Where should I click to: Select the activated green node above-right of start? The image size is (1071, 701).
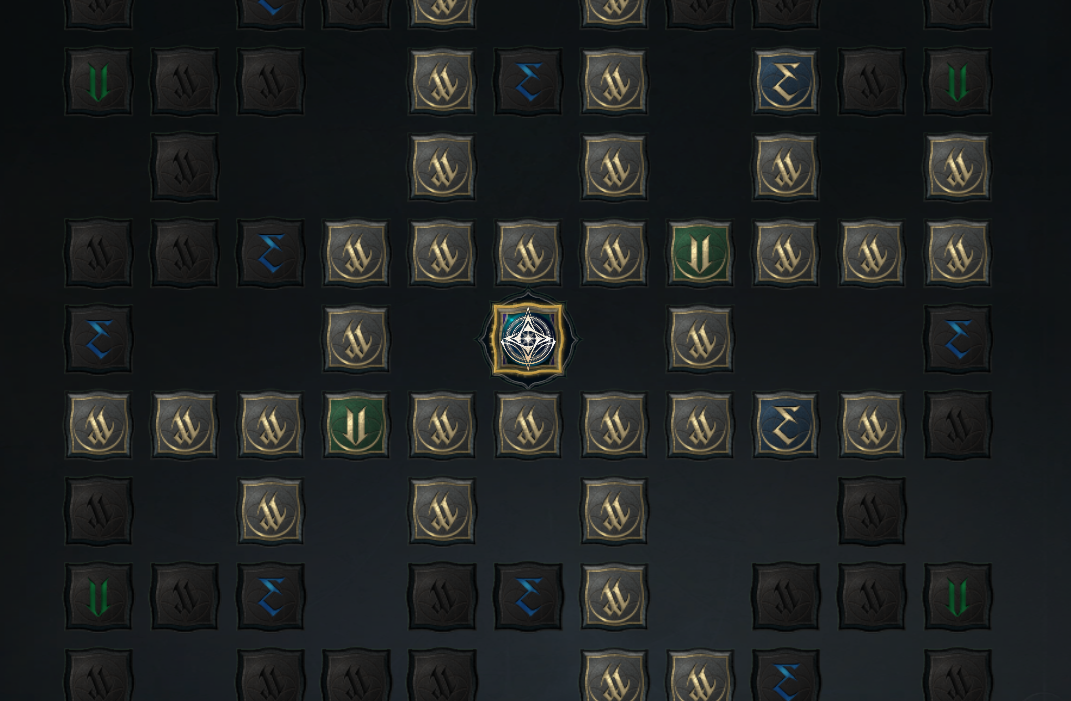[x=699, y=253]
